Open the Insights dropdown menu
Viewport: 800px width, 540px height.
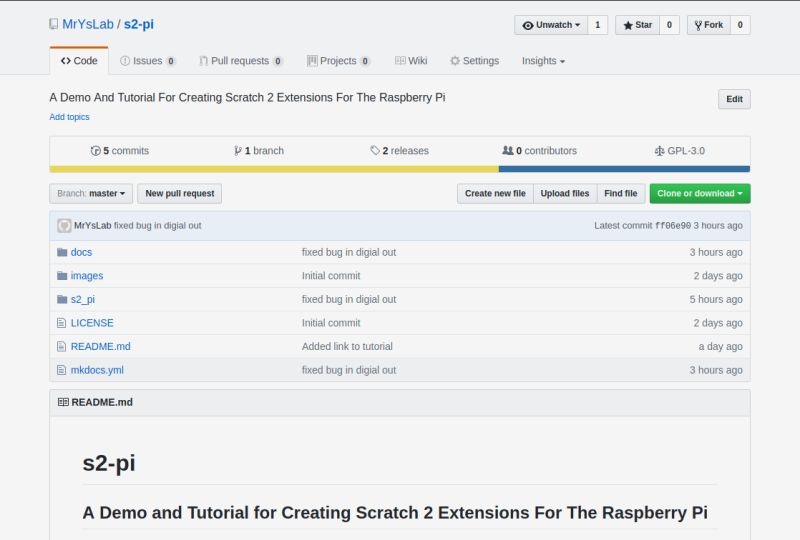[543, 61]
